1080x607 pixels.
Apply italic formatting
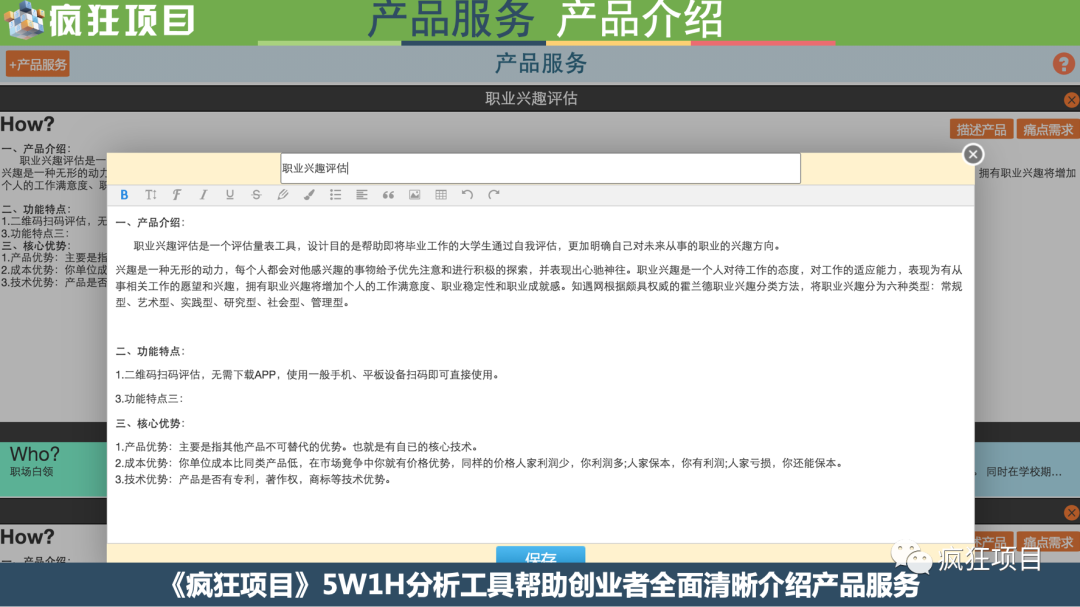click(x=203, y=195)
